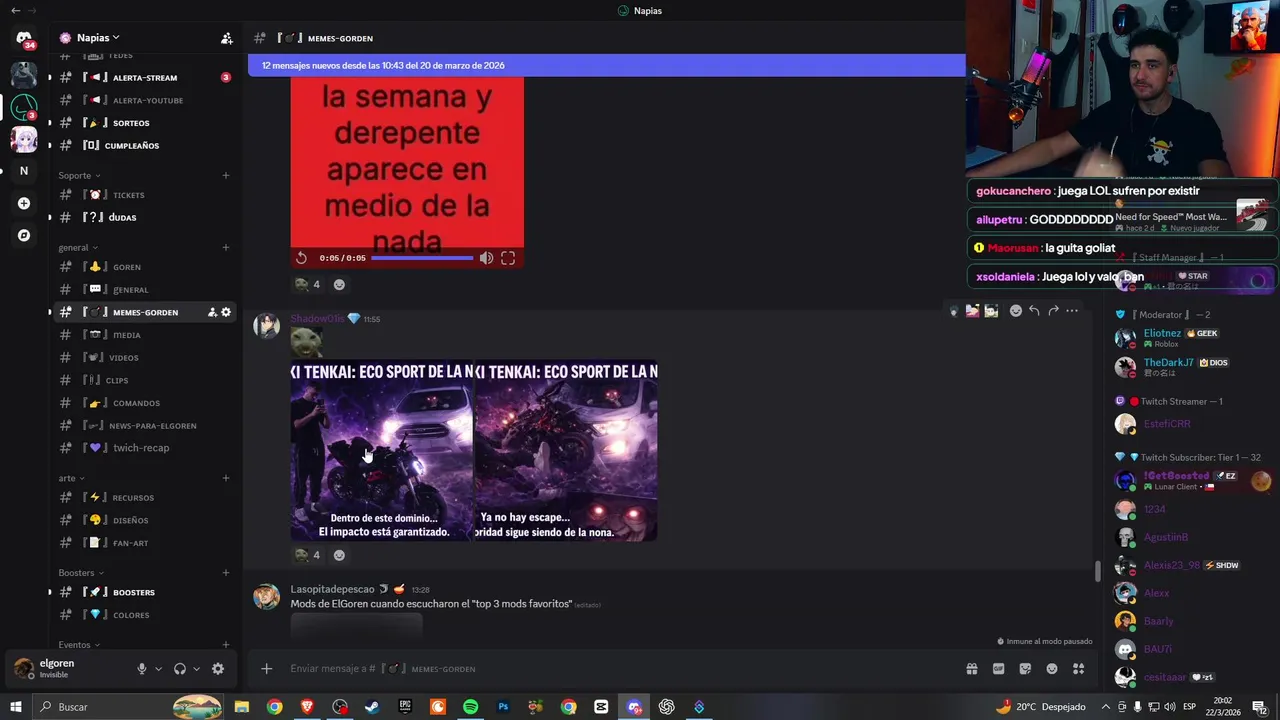The image size is (1280, 720).
Task: Collapse the arte channel category
Action: 70,478
